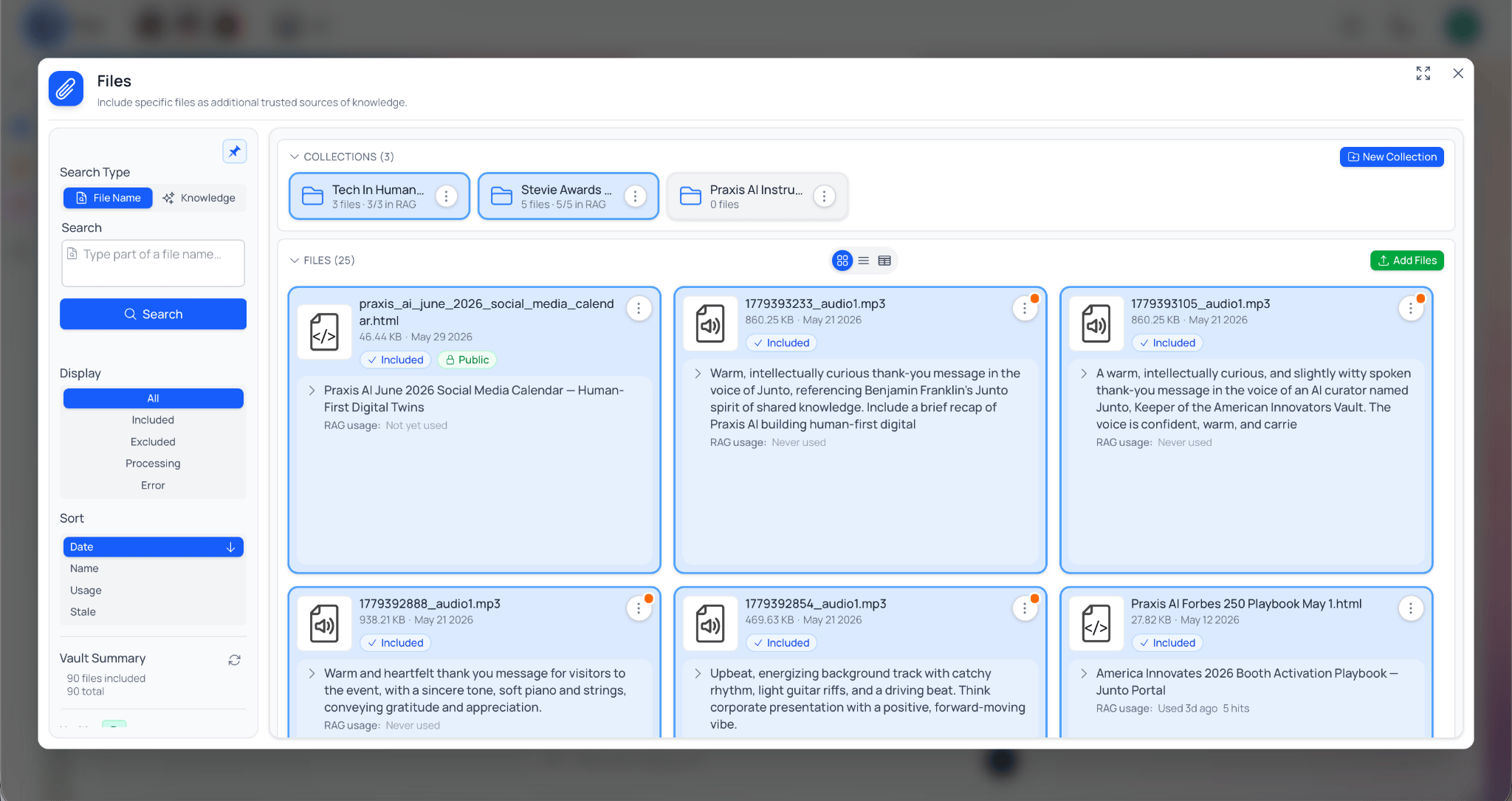1512x801 pixels.
Task: Click HTML file icon of praxis_ai_june_2026 calendar
Action: coord(324,331)
